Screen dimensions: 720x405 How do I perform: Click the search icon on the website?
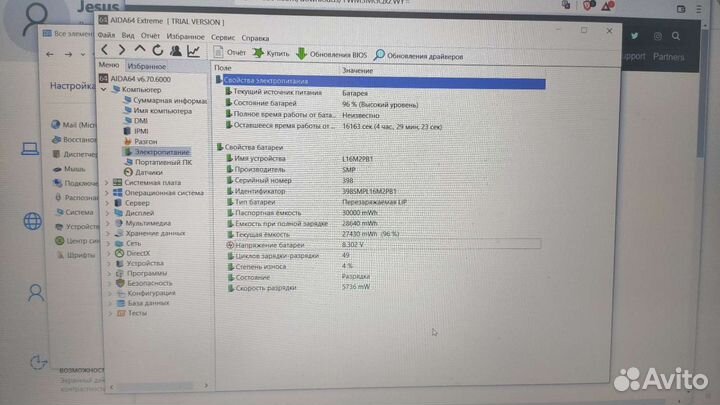coord(676,36)
